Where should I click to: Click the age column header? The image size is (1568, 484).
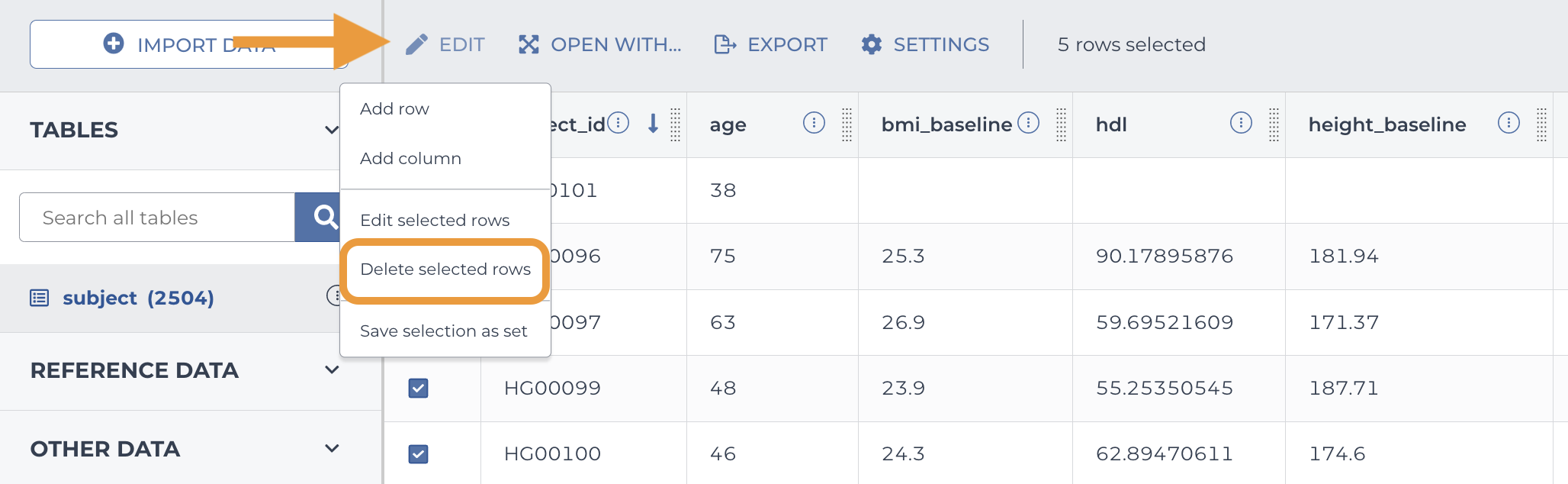728,124
